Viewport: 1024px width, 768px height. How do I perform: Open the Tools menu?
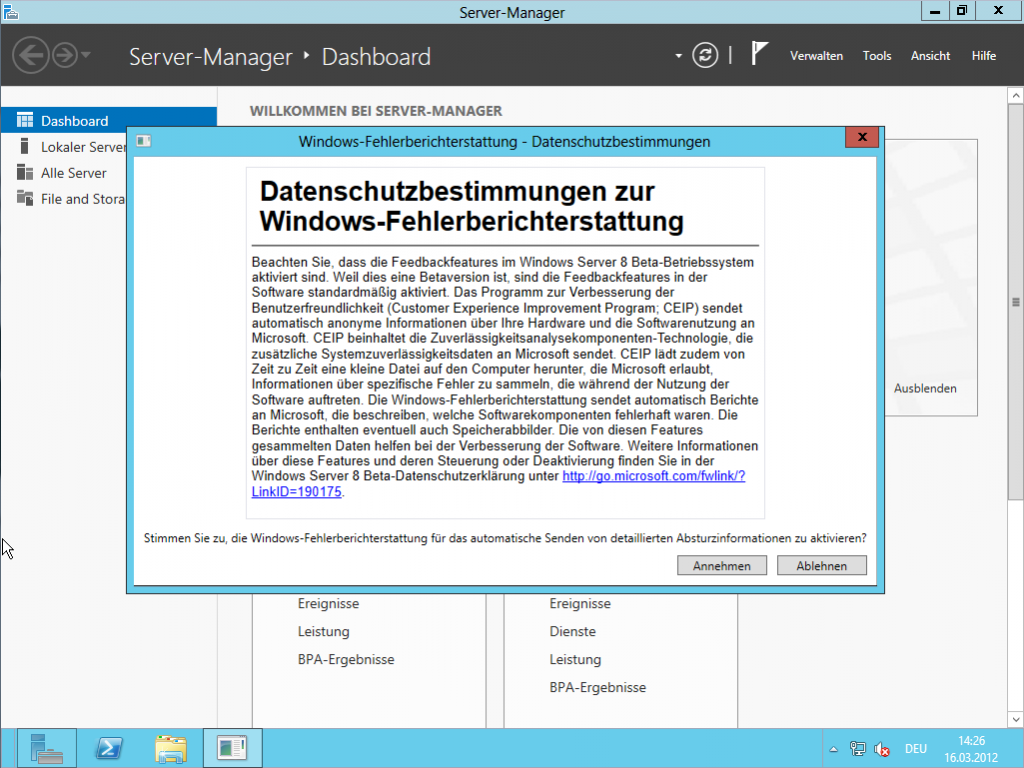click(x=876, y=56)
